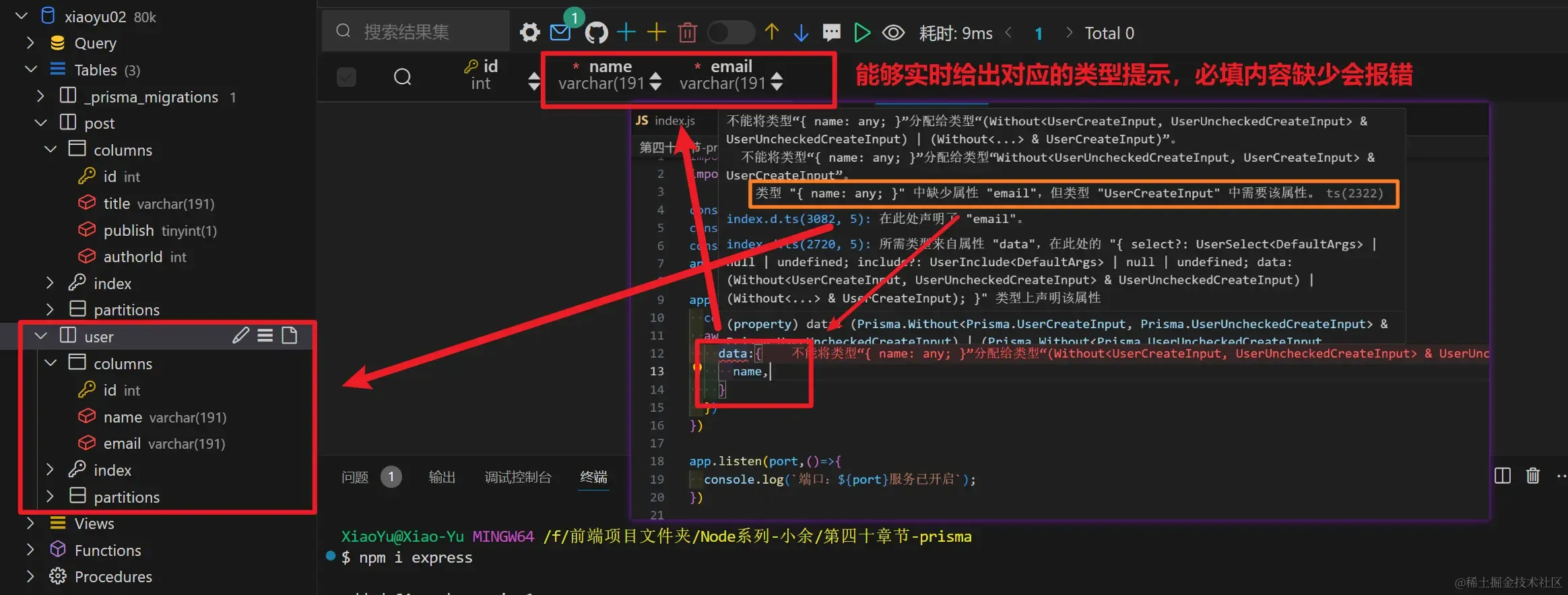Focus the 搜索结果集 search field
1568x595 pixels.
tap(416, 32)
